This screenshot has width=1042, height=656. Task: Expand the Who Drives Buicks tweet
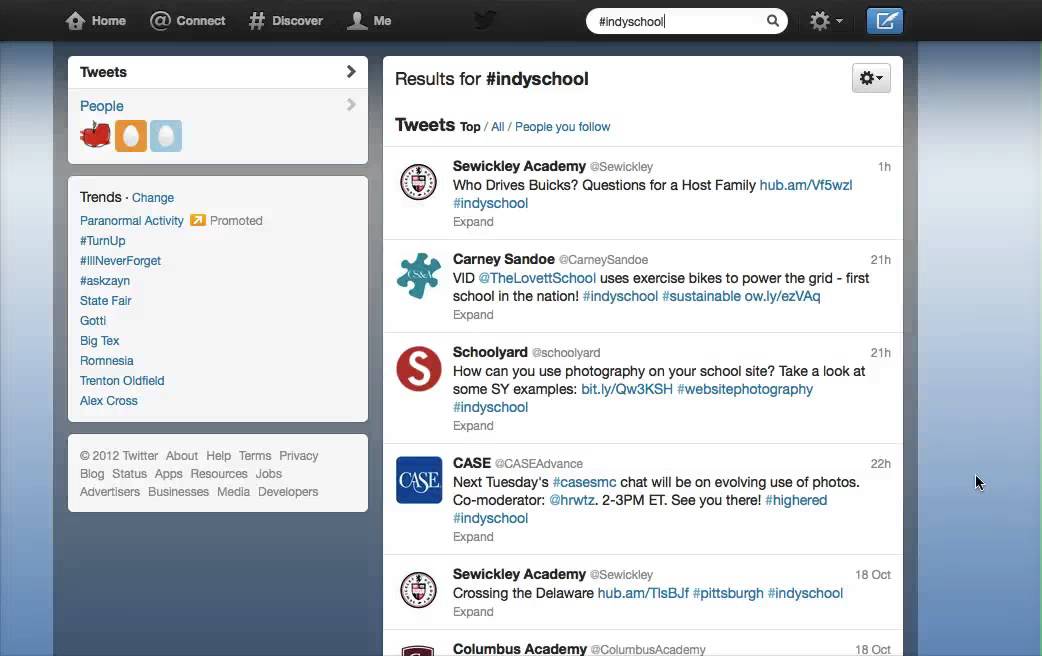[x=473, y=222]
